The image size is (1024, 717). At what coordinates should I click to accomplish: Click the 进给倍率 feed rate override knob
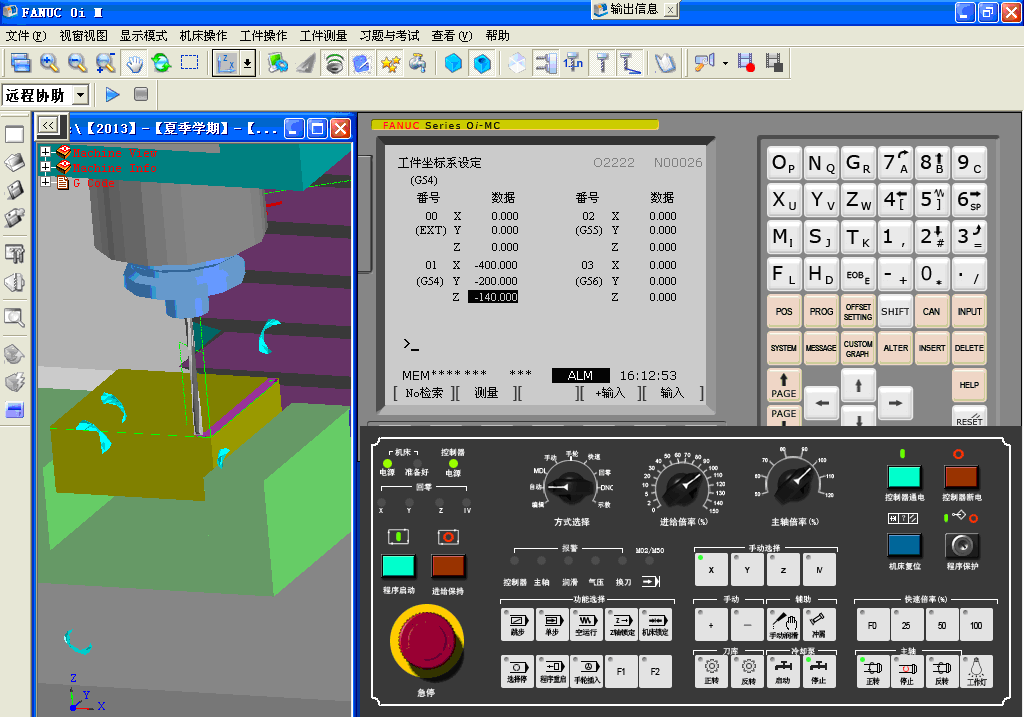click(x=682, y=487)
